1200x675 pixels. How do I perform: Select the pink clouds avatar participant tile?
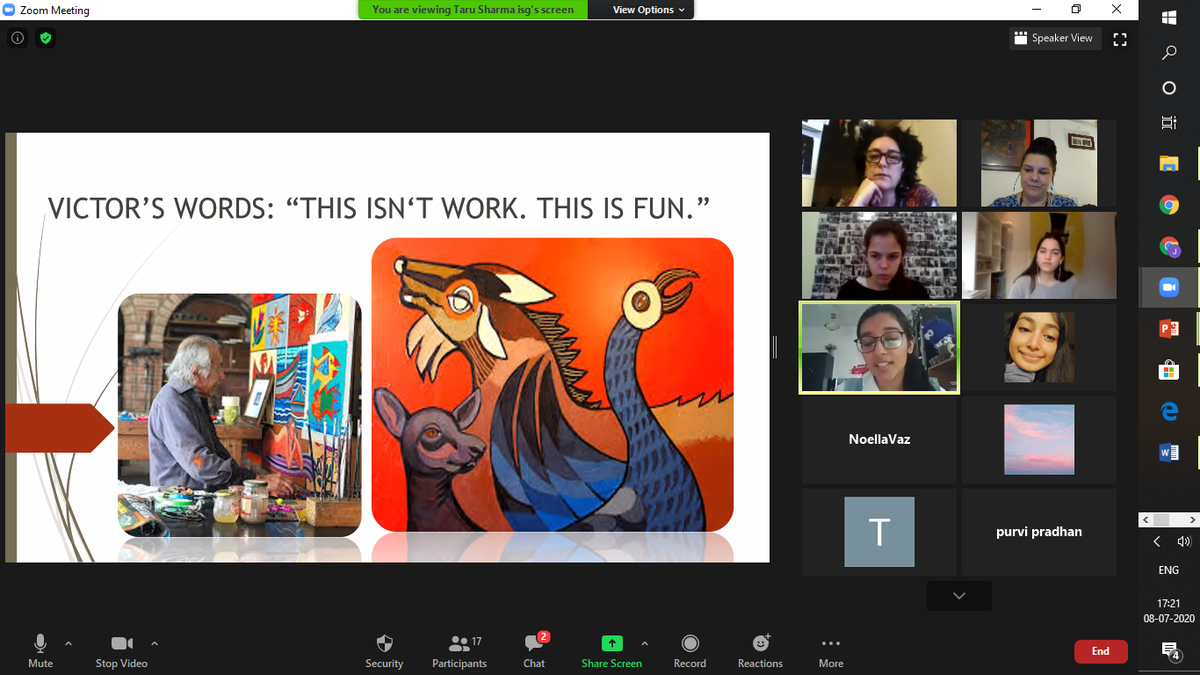(1039, 439)
